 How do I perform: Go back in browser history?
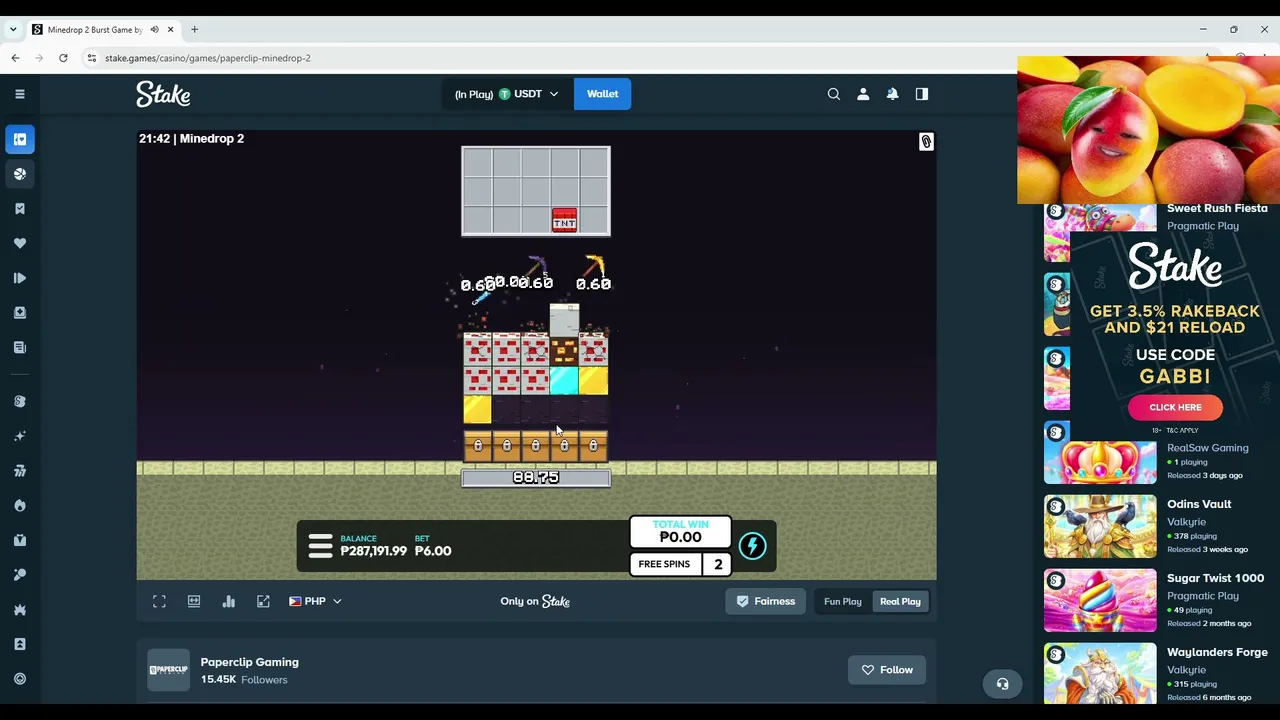[x=15, y=58]
